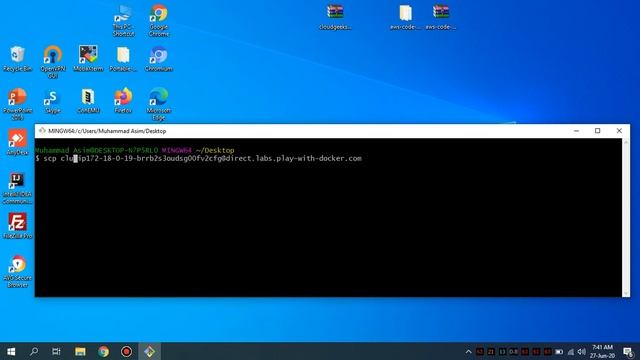640x360 pixels.
Task: Open the network tray icon
Action: click(x=571, y=352)
